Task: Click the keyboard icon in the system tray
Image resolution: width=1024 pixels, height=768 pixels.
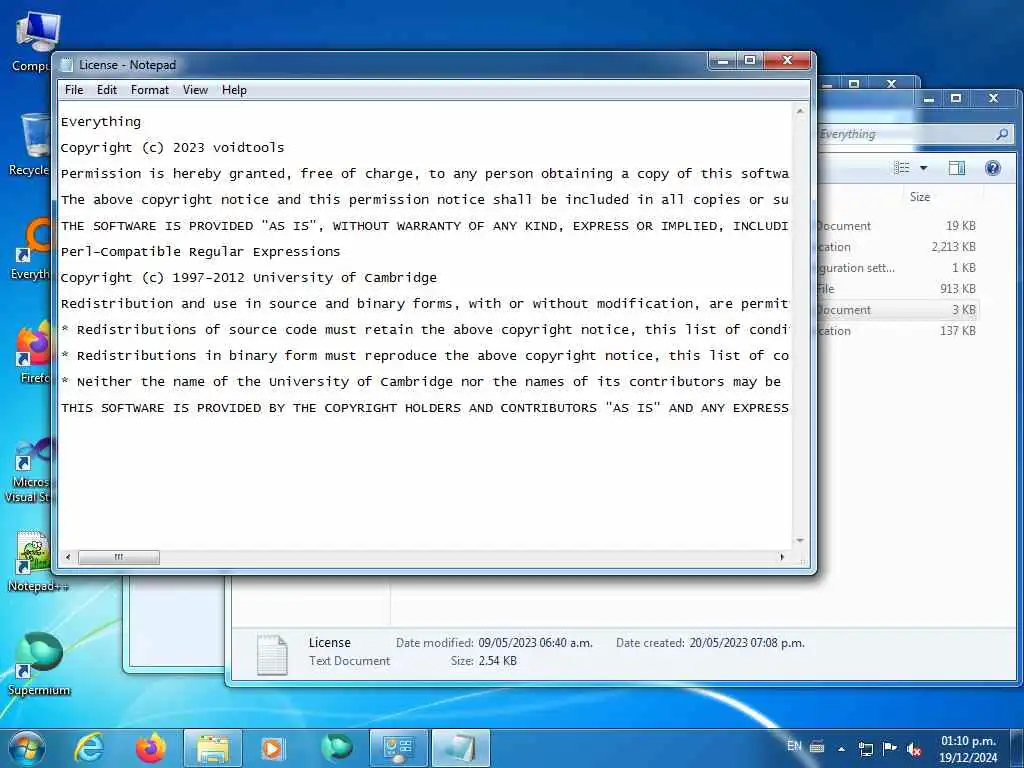Action: pyautogui.click(x=817, y=747)
